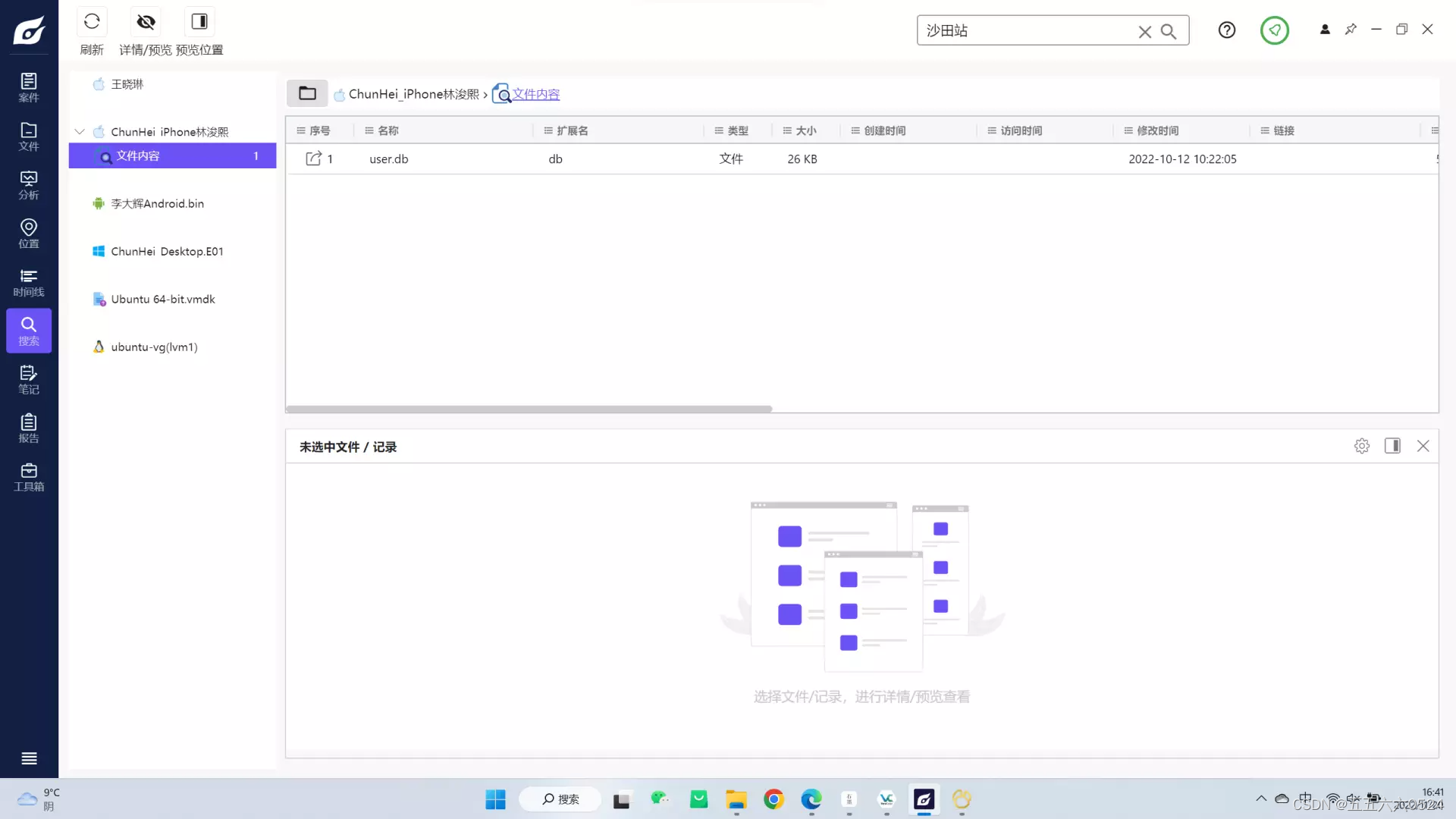1456x819 pixels.
Task: Open the Timeline (时间线) sidebar section
Action: (29, 282)
